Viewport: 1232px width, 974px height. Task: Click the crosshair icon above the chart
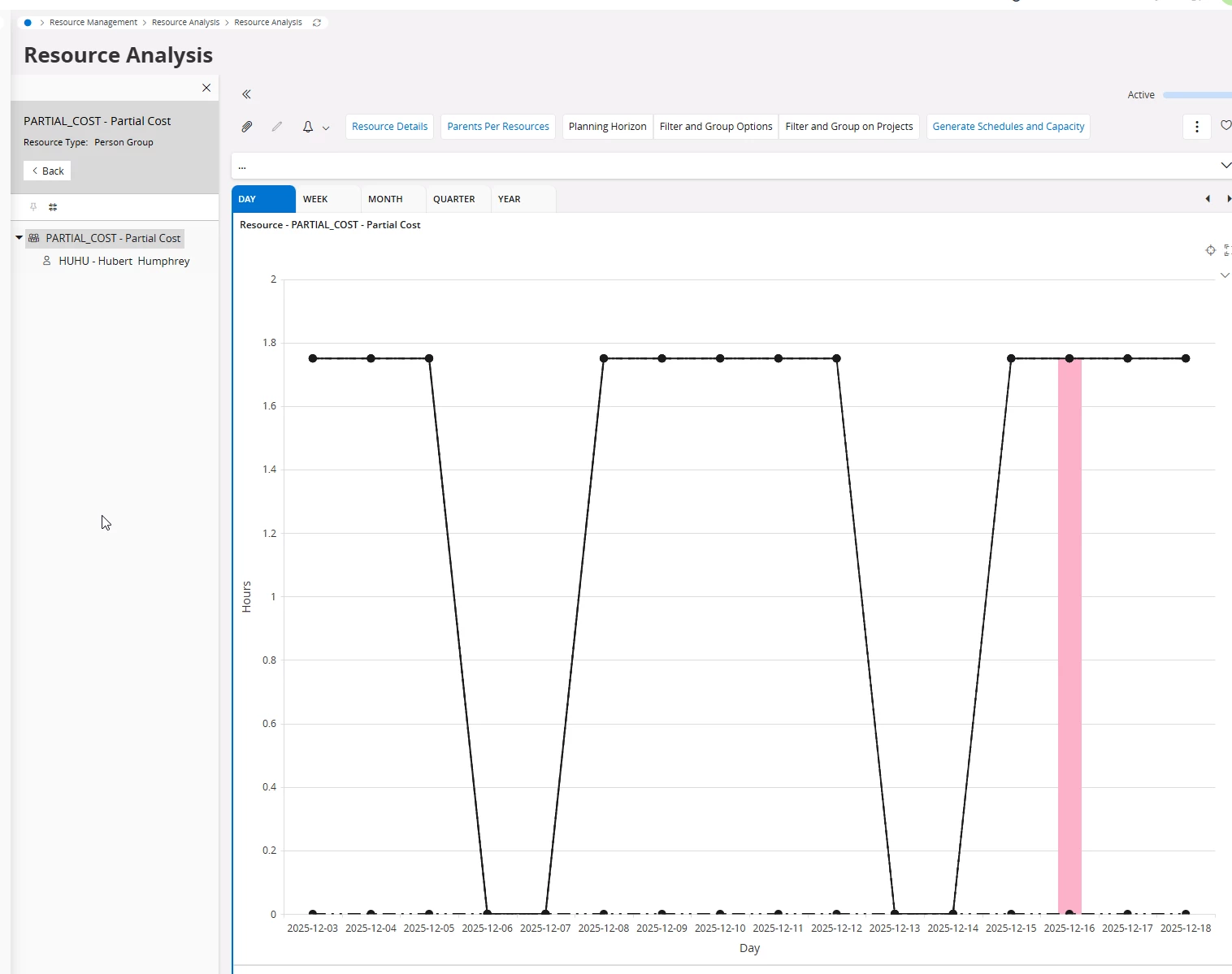coord(1210,250)
